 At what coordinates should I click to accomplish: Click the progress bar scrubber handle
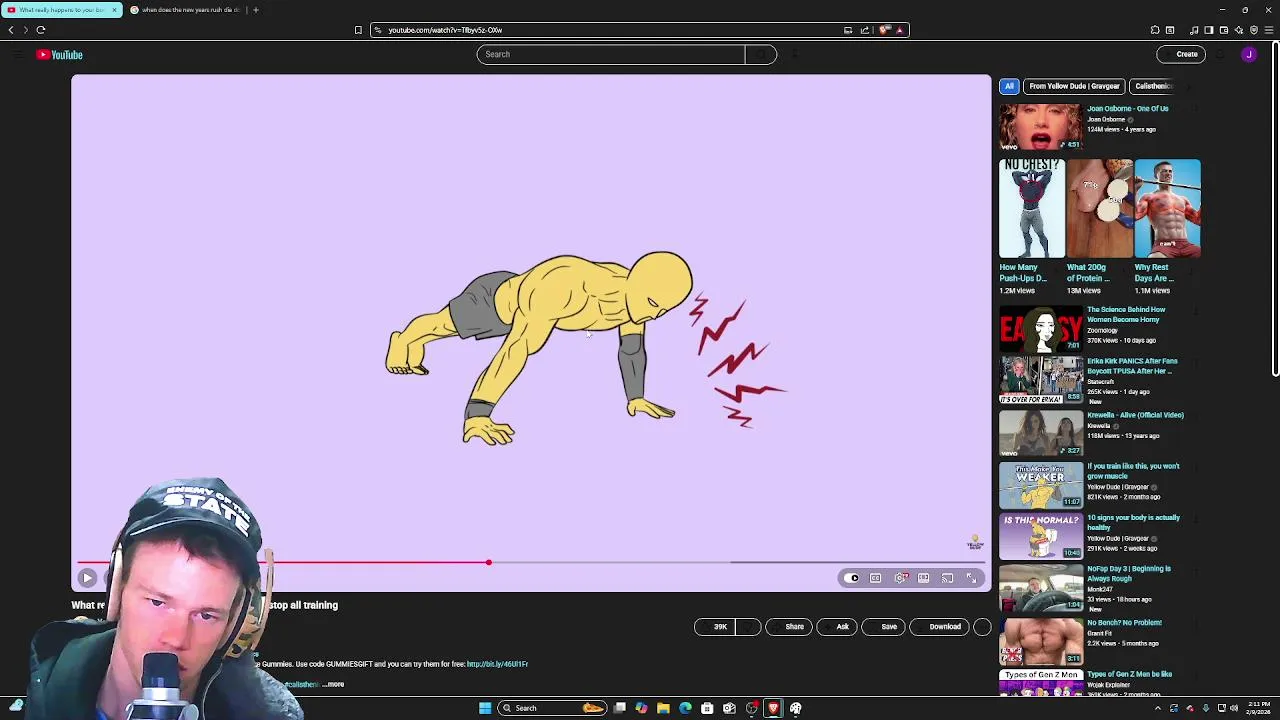pos(488,562)
